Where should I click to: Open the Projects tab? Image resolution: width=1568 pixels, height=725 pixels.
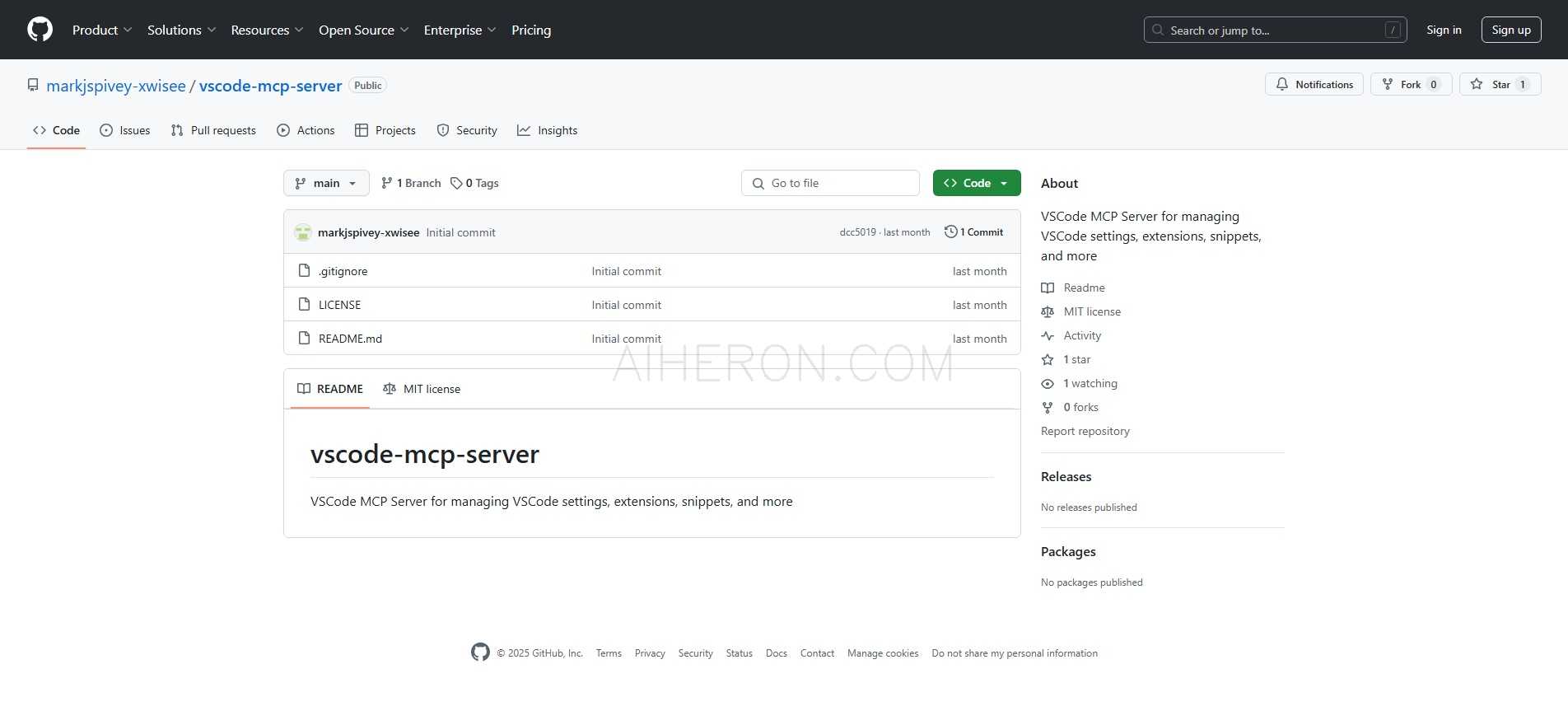385,130
